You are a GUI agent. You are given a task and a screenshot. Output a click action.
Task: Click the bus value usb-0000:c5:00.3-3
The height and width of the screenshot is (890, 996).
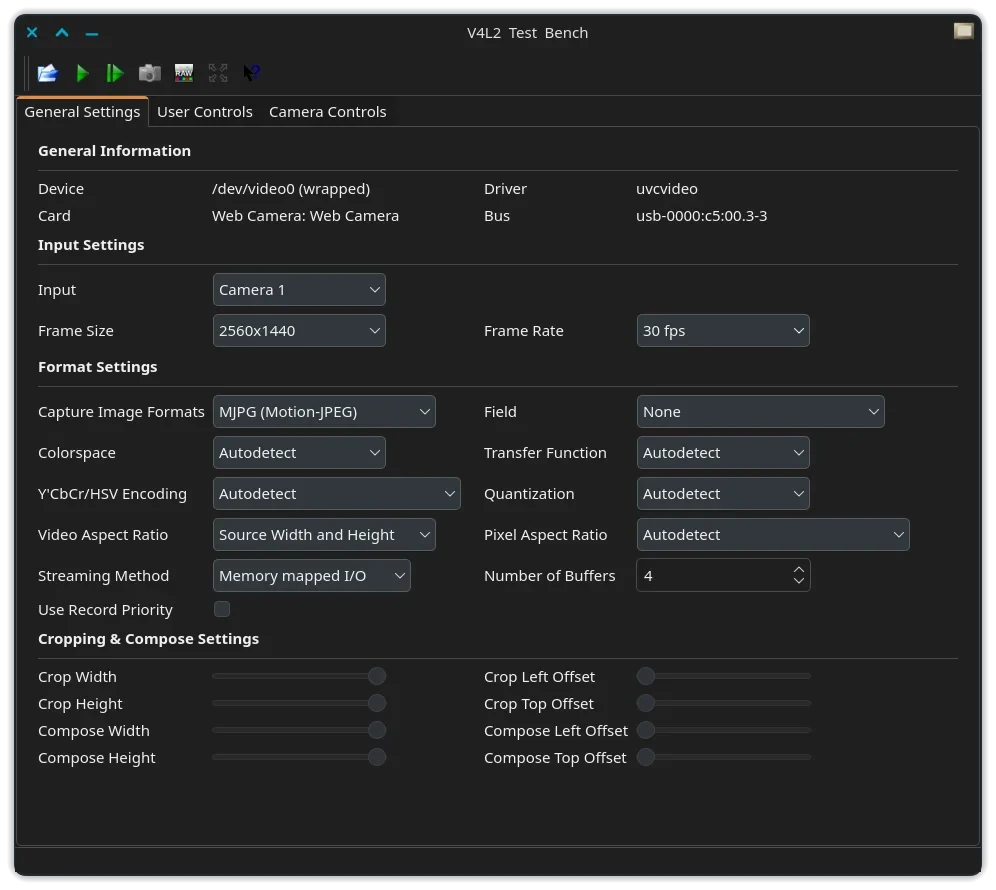click(x=702, y=216)
